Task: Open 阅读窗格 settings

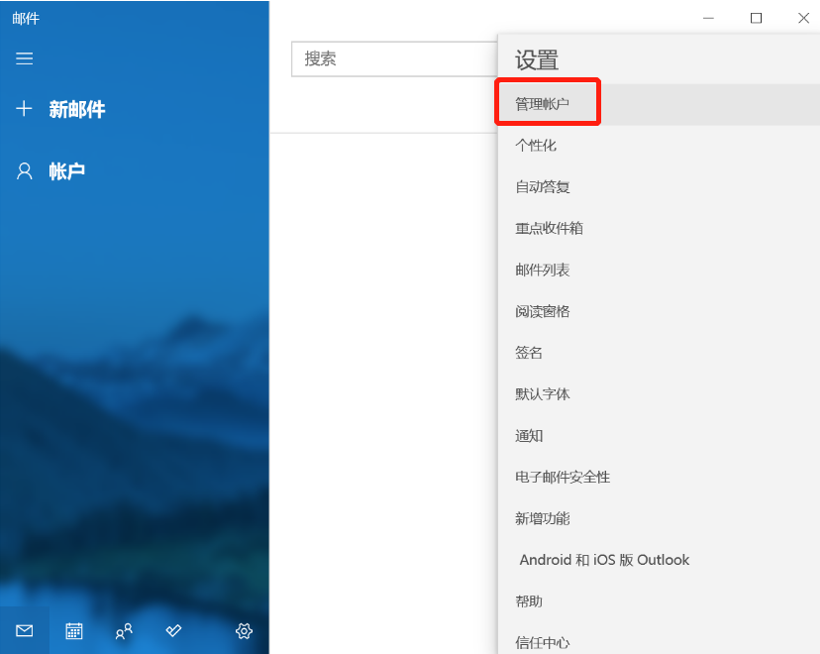Action: click(x=659, y=311)
